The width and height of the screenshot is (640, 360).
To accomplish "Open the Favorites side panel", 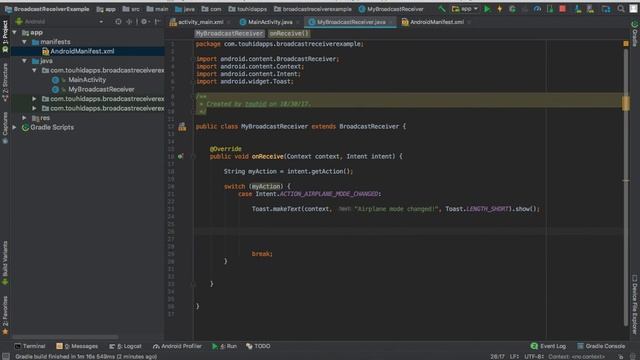I will (x=5, y=315).
